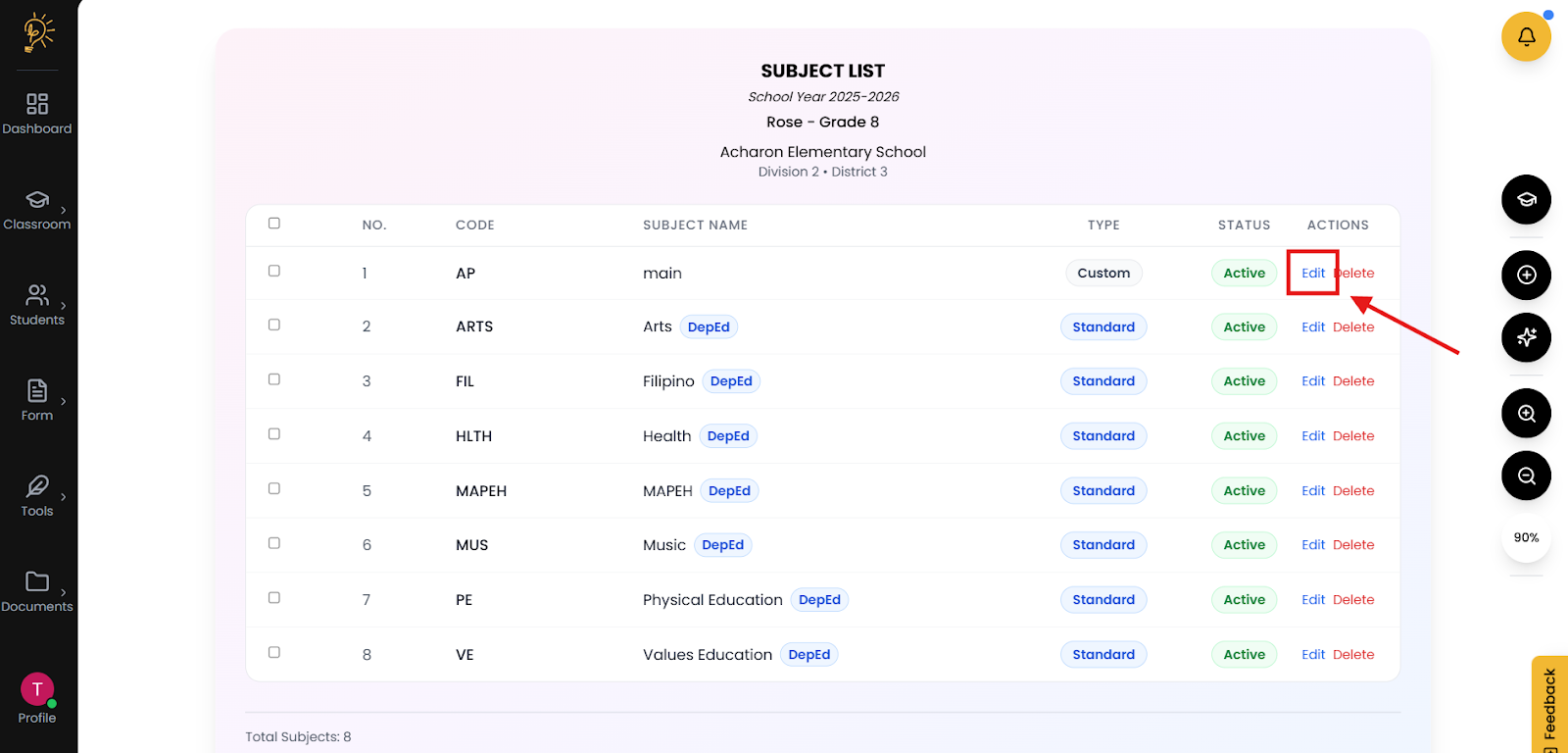Screen dimensions: 1568x753
Task: Open the Feedback side tab
Action: pyautogui.click(x=1549, y=704)
